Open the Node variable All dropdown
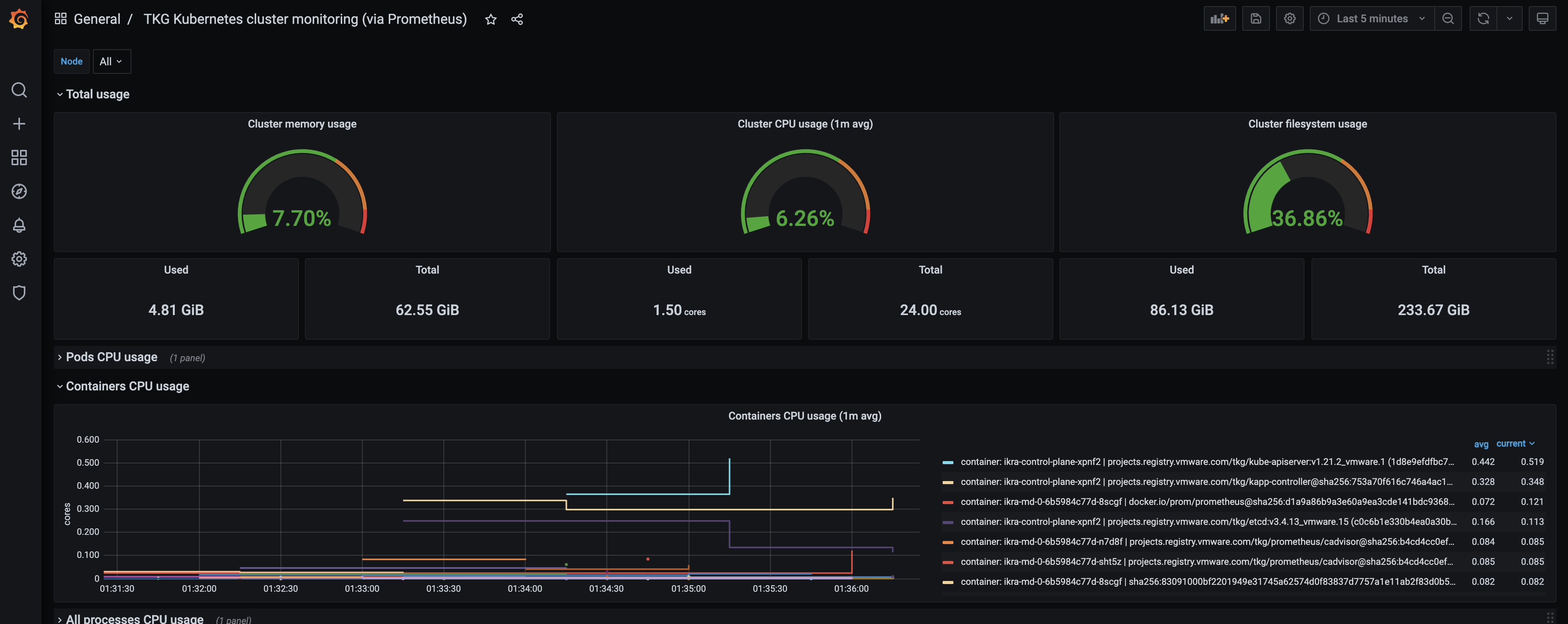1568x624 pixels. tap(111, 61)
